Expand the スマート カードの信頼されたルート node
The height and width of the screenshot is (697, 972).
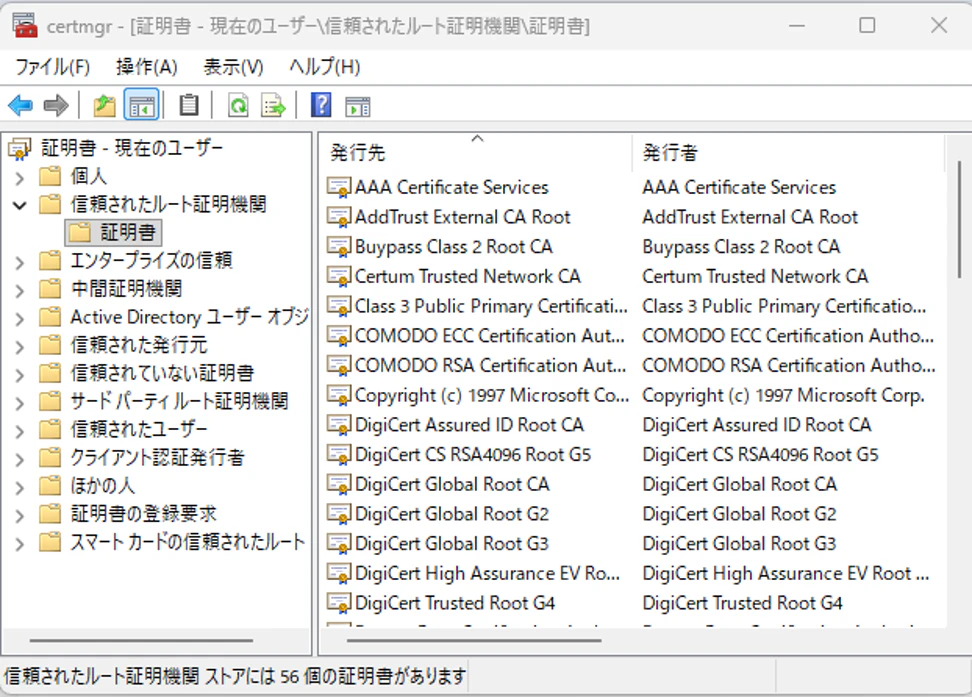point(19,544)
